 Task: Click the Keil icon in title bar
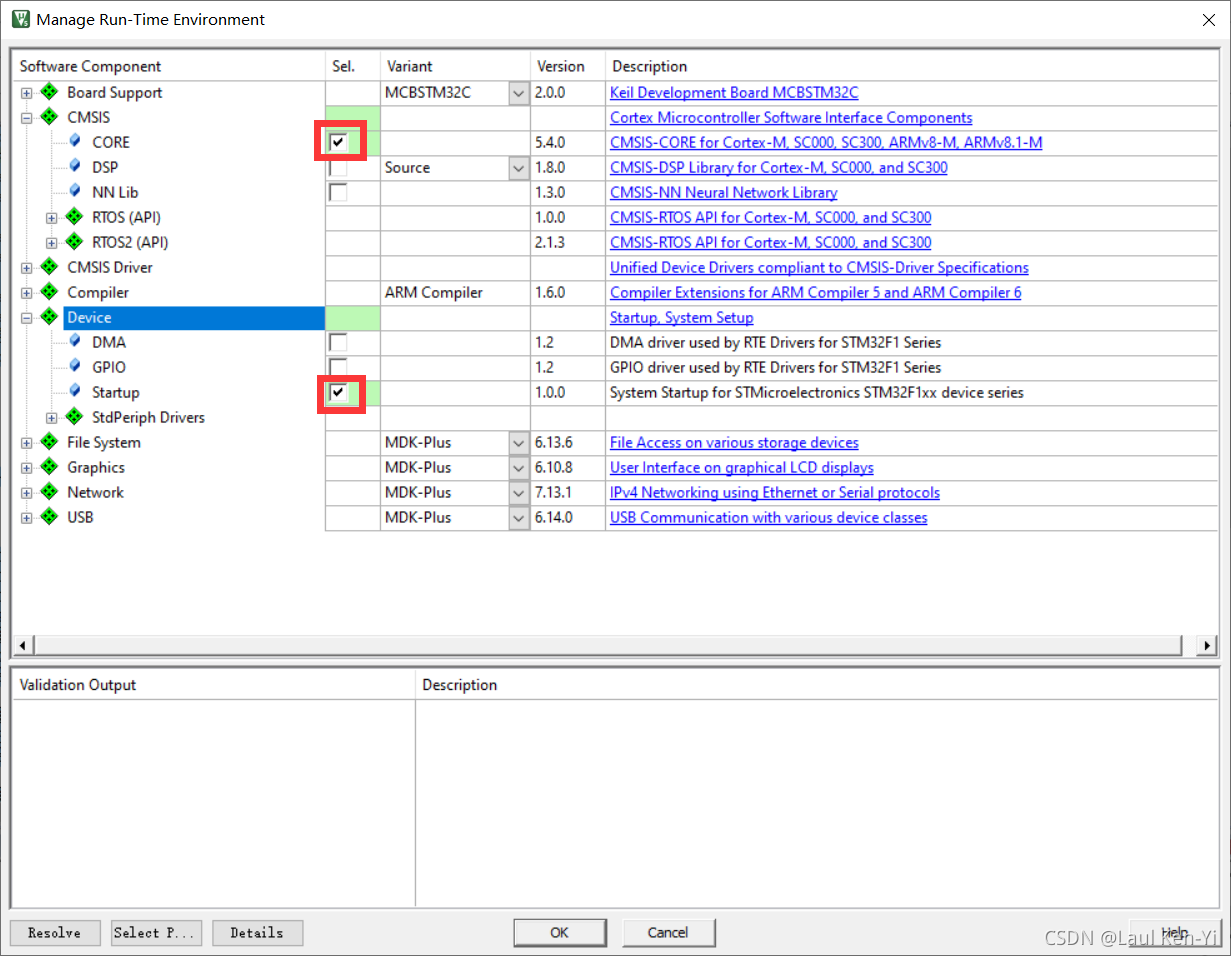point(20,19)
